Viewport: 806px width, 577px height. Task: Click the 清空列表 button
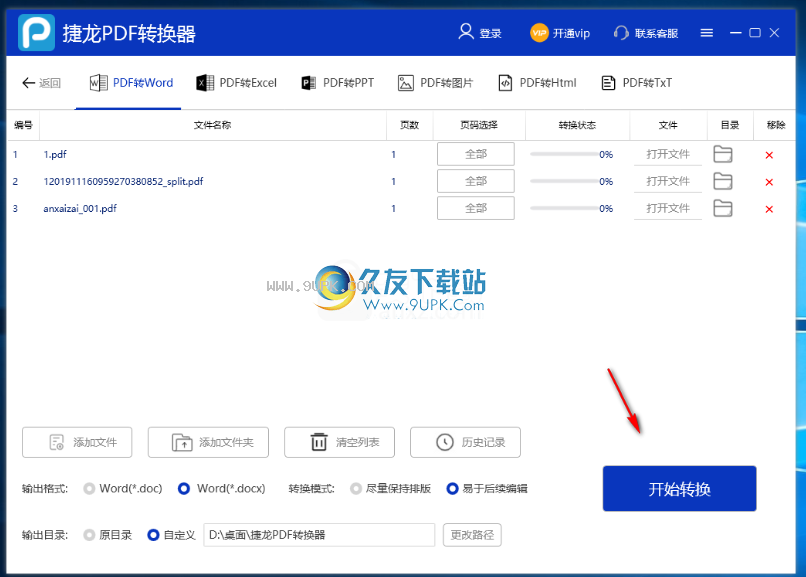pyautogui.click(x=339, y=442)
